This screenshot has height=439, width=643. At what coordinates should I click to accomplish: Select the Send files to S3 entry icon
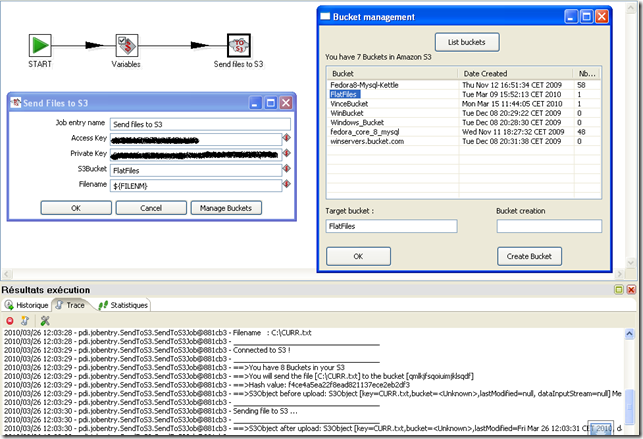[x=240, y=45]
